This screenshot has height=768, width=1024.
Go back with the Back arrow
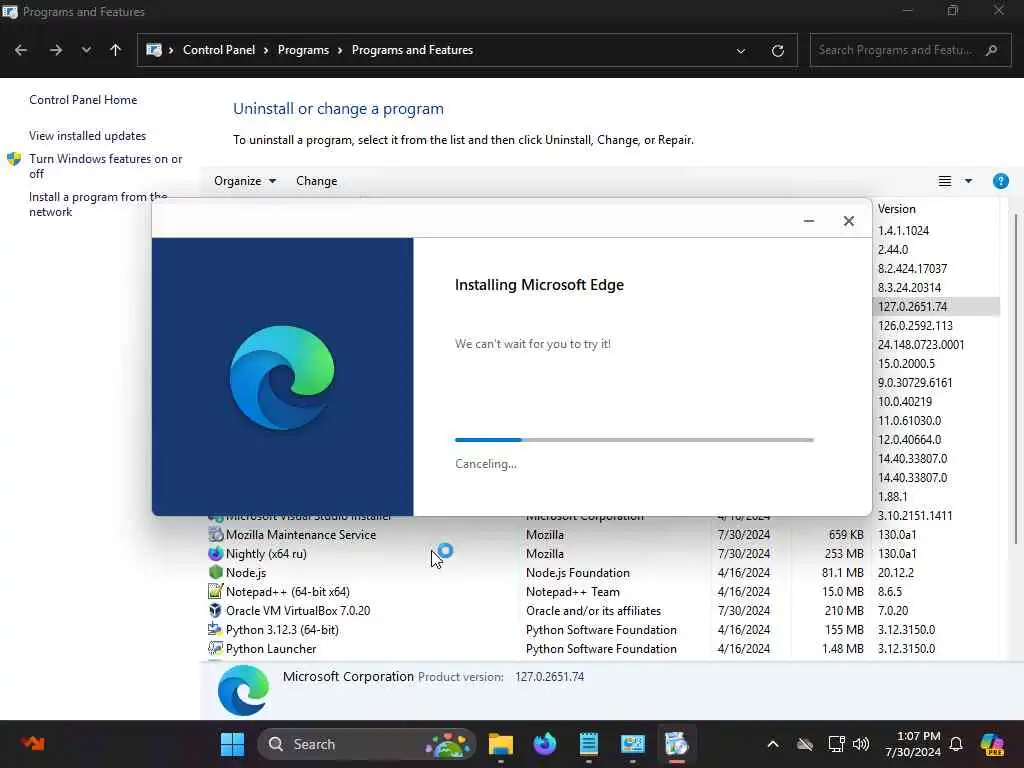21,50
